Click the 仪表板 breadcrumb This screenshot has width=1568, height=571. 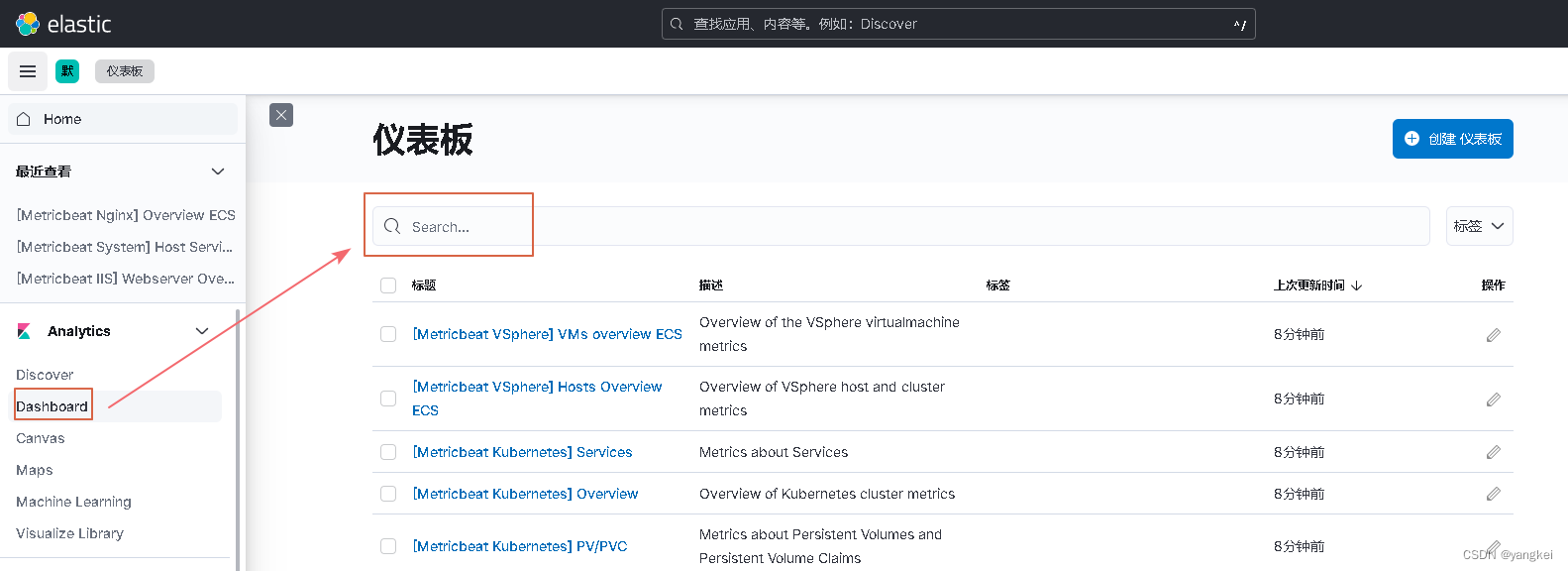click(125, 71)
